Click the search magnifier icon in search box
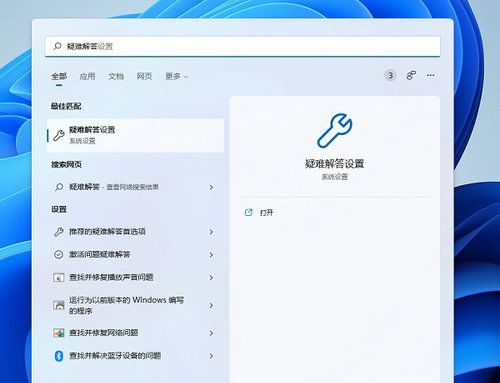 point(57,46)
